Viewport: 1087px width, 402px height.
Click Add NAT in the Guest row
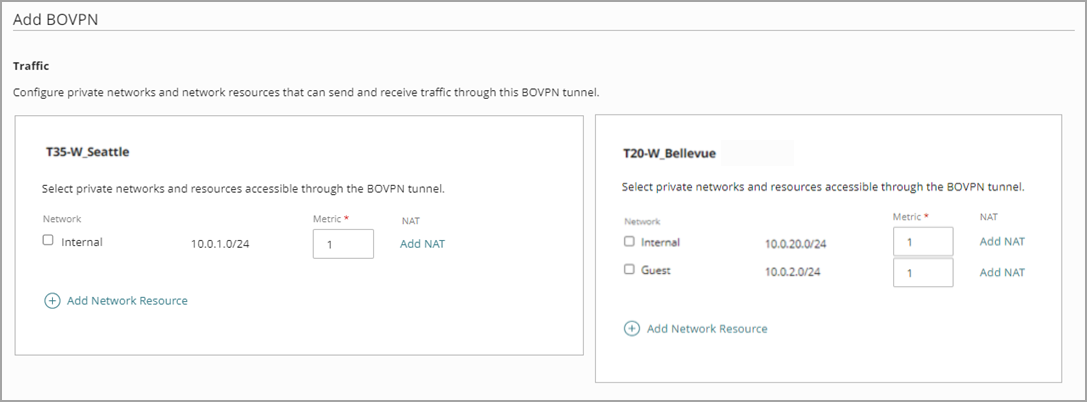click(1002, 272)
